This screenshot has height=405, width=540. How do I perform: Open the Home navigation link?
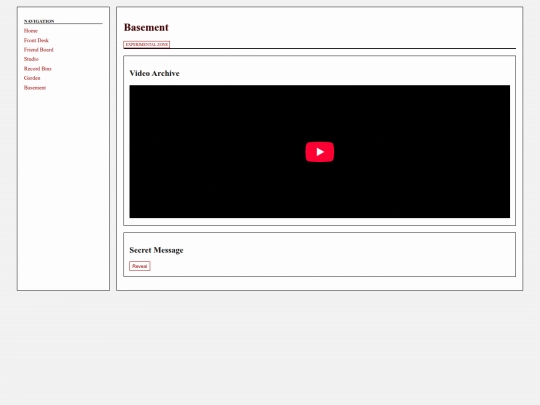(31, 31)
